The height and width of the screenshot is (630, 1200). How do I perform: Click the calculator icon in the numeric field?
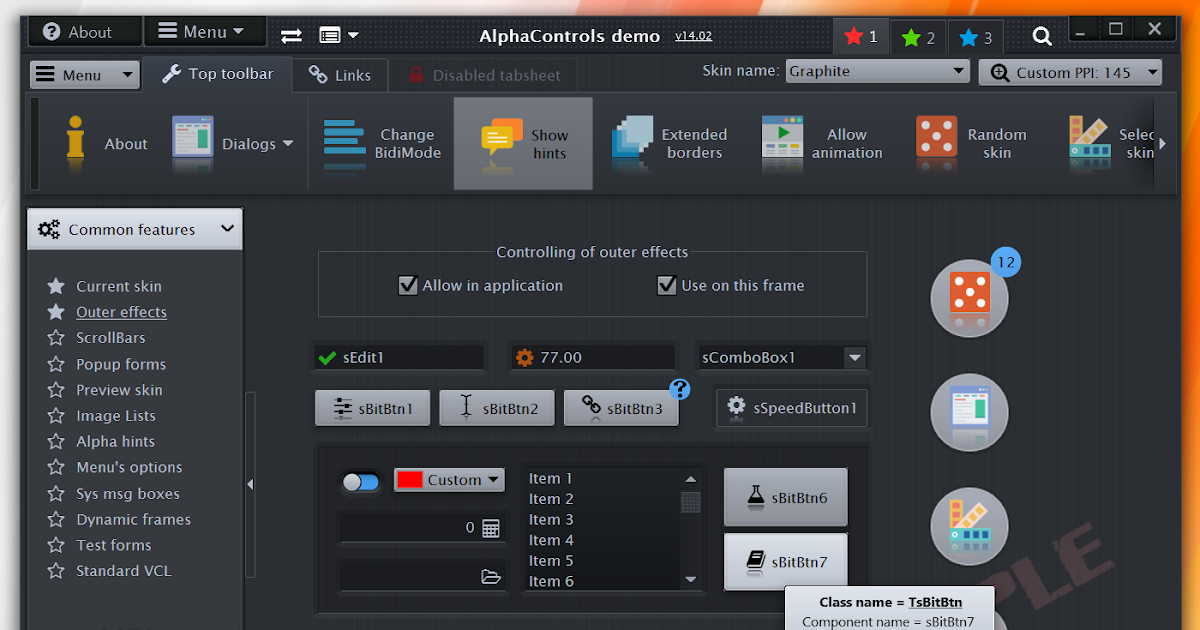tap(490, 528)
